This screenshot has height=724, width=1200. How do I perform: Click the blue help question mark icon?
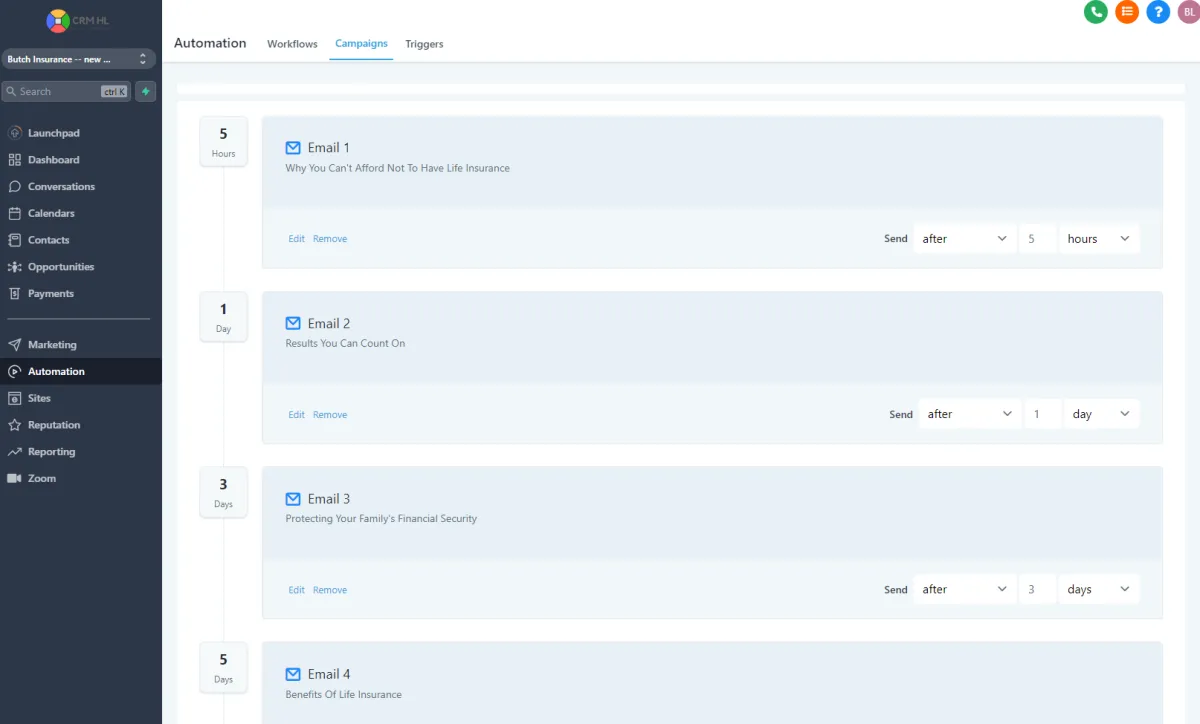coord(1158,12)
